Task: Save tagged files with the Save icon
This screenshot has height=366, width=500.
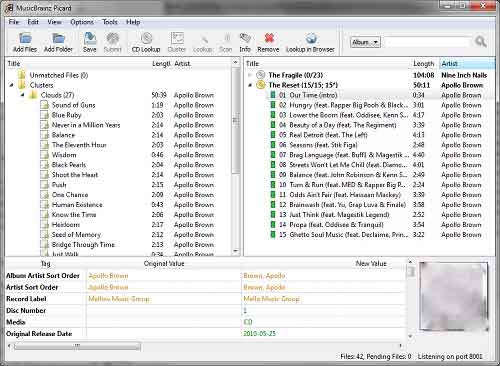Action: (x=90, y=38)
